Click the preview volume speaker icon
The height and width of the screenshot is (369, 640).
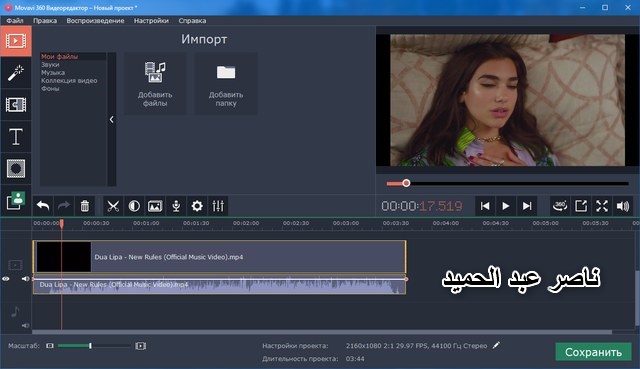pos(623,206)
